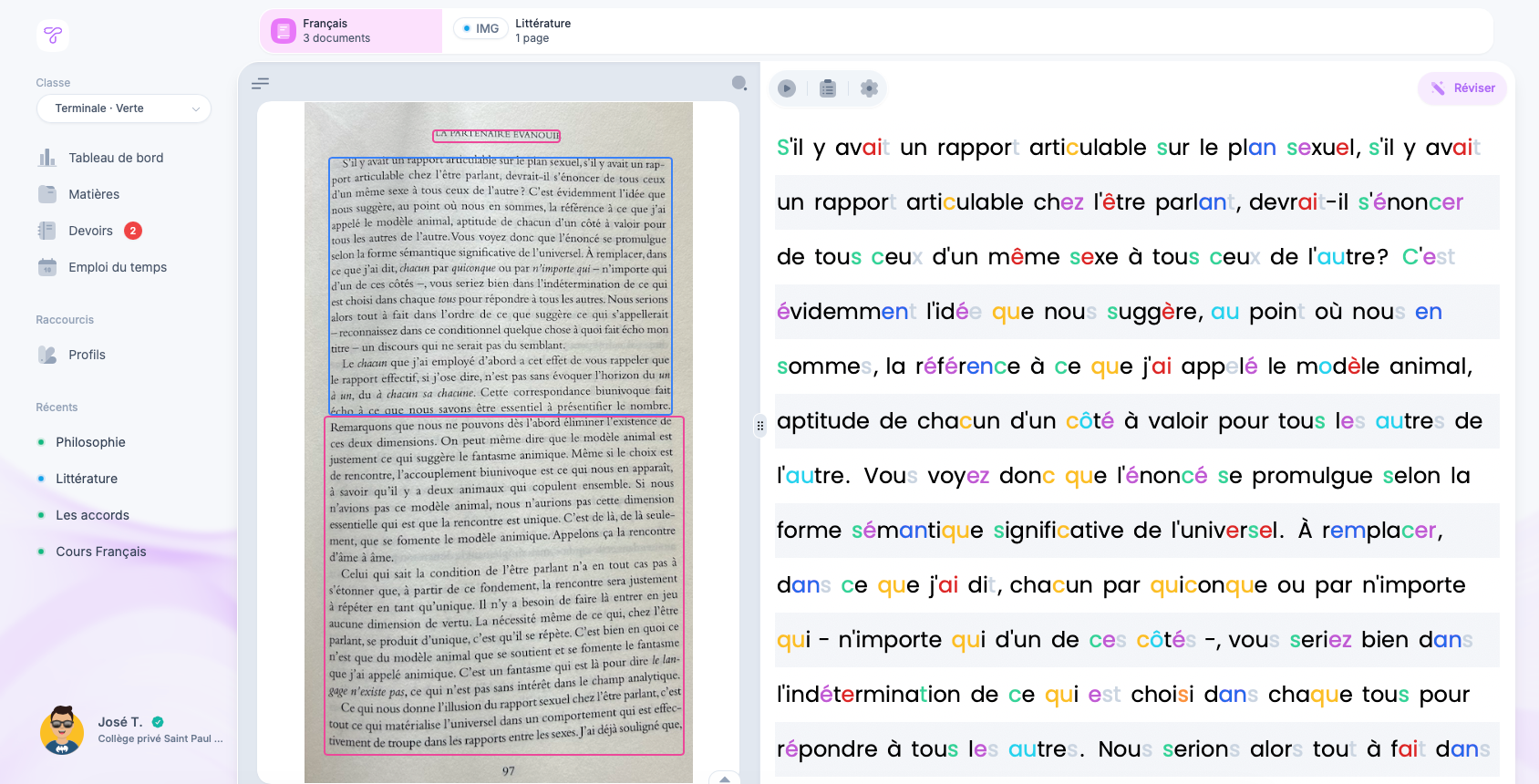Image resolution: width=1539 pixels, height=784 pixels.
Task: Click the Matières folder icon
Action: (47, 194)
